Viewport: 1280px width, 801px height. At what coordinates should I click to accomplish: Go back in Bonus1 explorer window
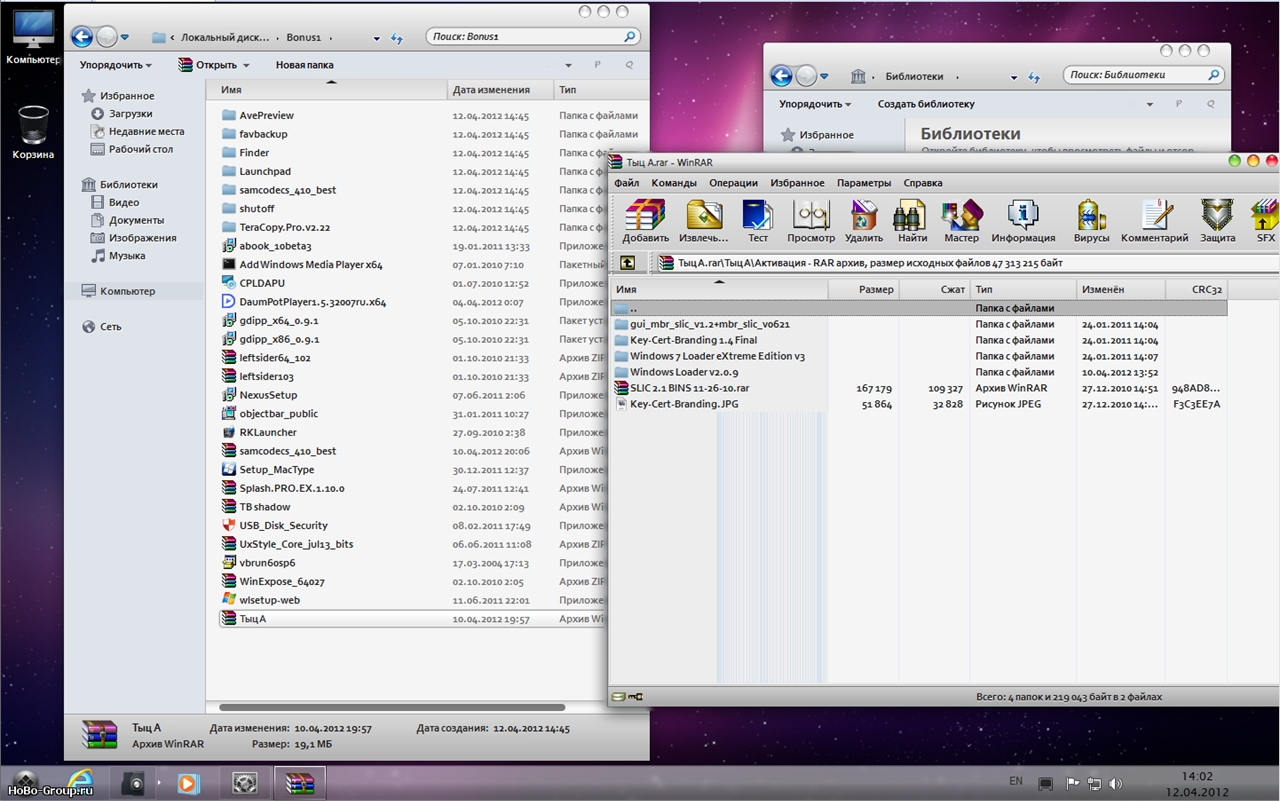tap(82, 37)
